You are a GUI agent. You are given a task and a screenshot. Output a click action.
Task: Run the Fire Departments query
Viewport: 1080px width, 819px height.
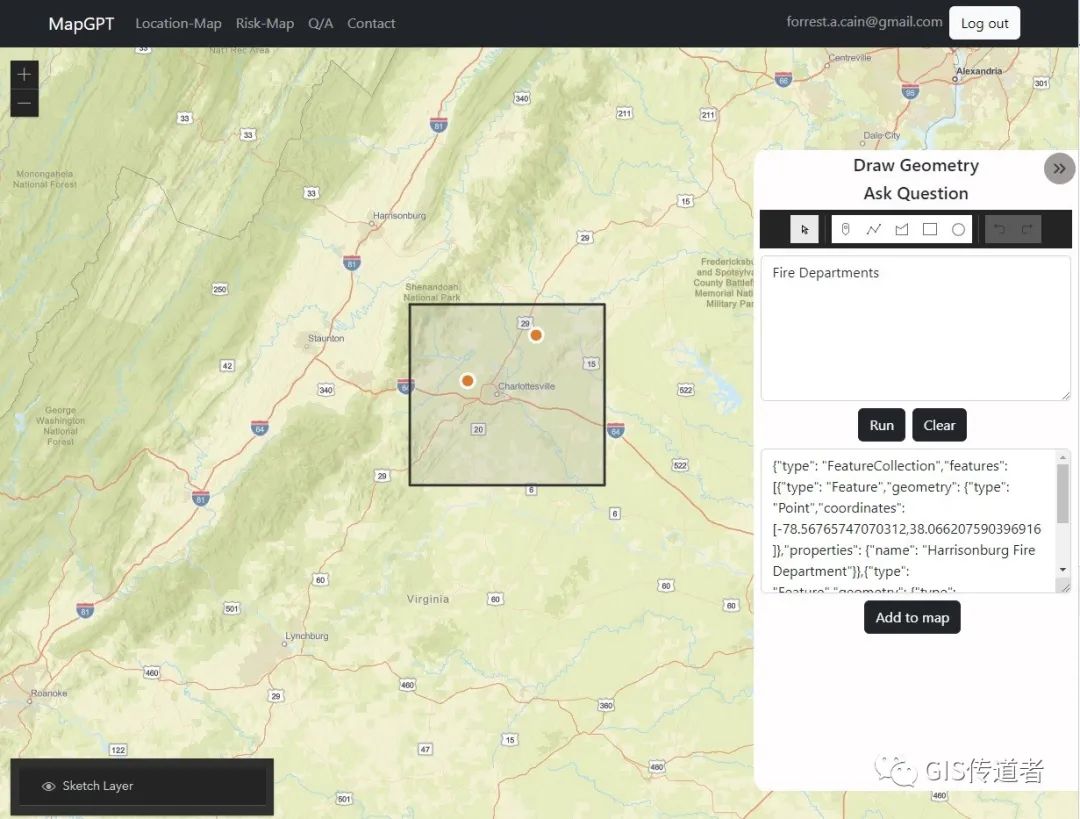click(882, 425)
